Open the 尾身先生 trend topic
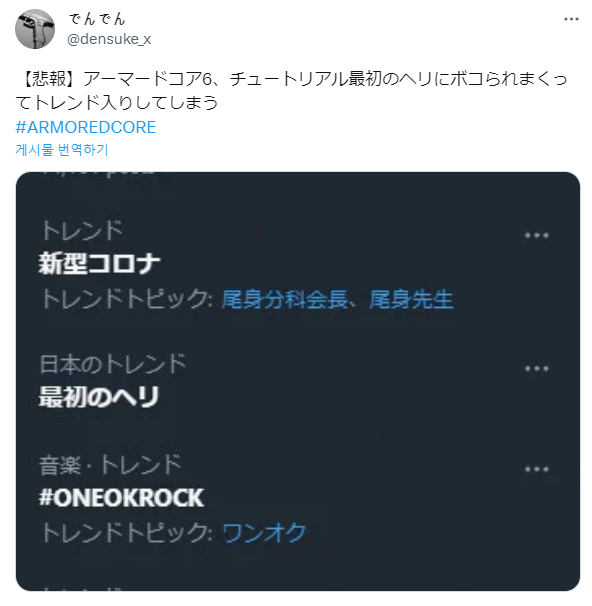 (x=411, y=299)
